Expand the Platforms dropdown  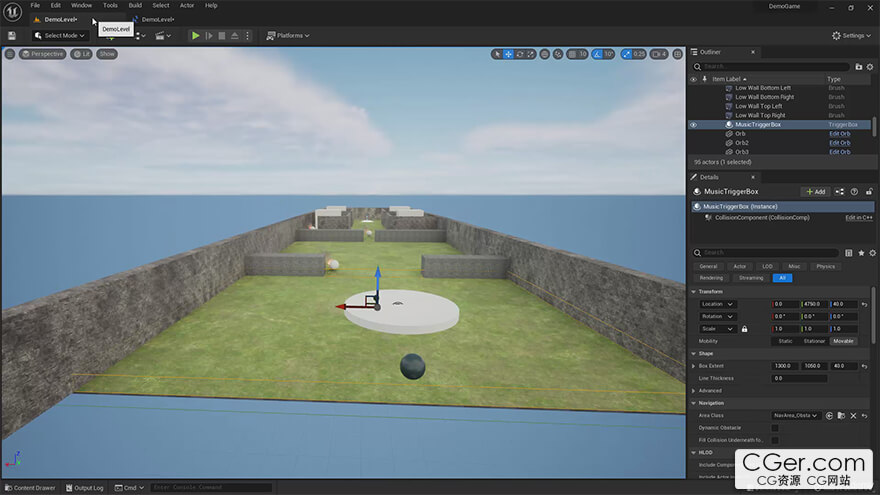pos(288,35)
